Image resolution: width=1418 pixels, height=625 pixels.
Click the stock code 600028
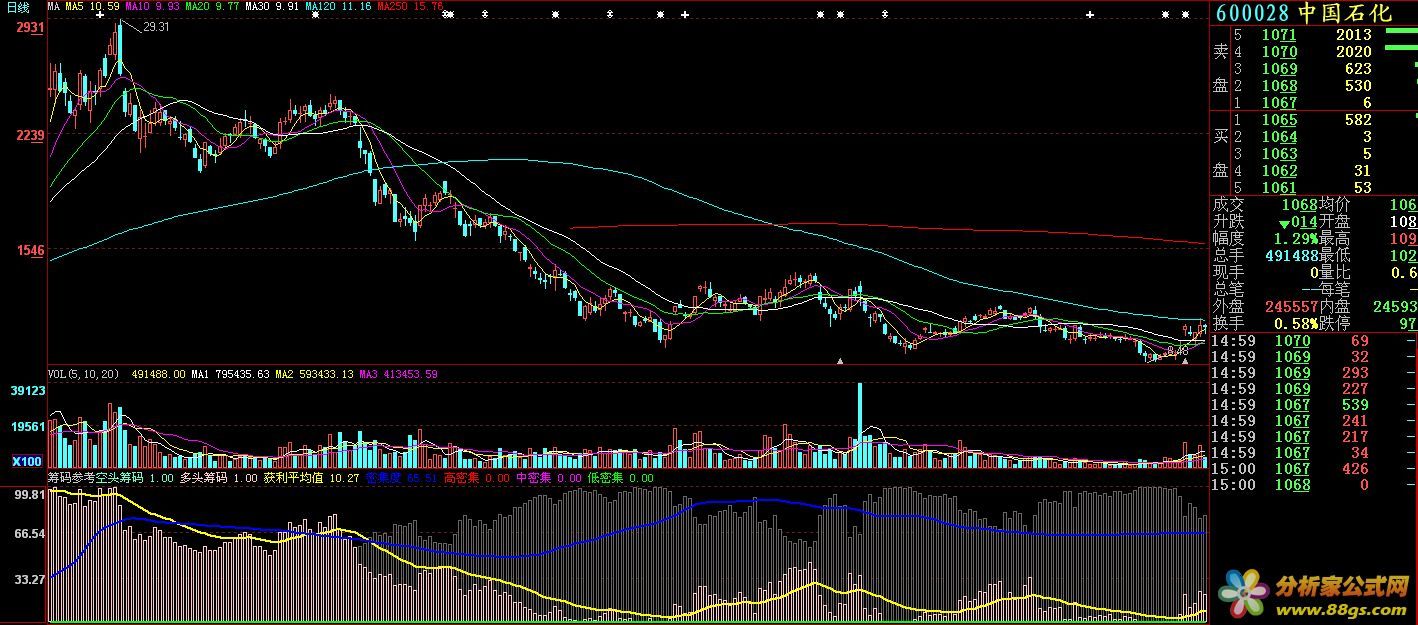click(1252, 13)
